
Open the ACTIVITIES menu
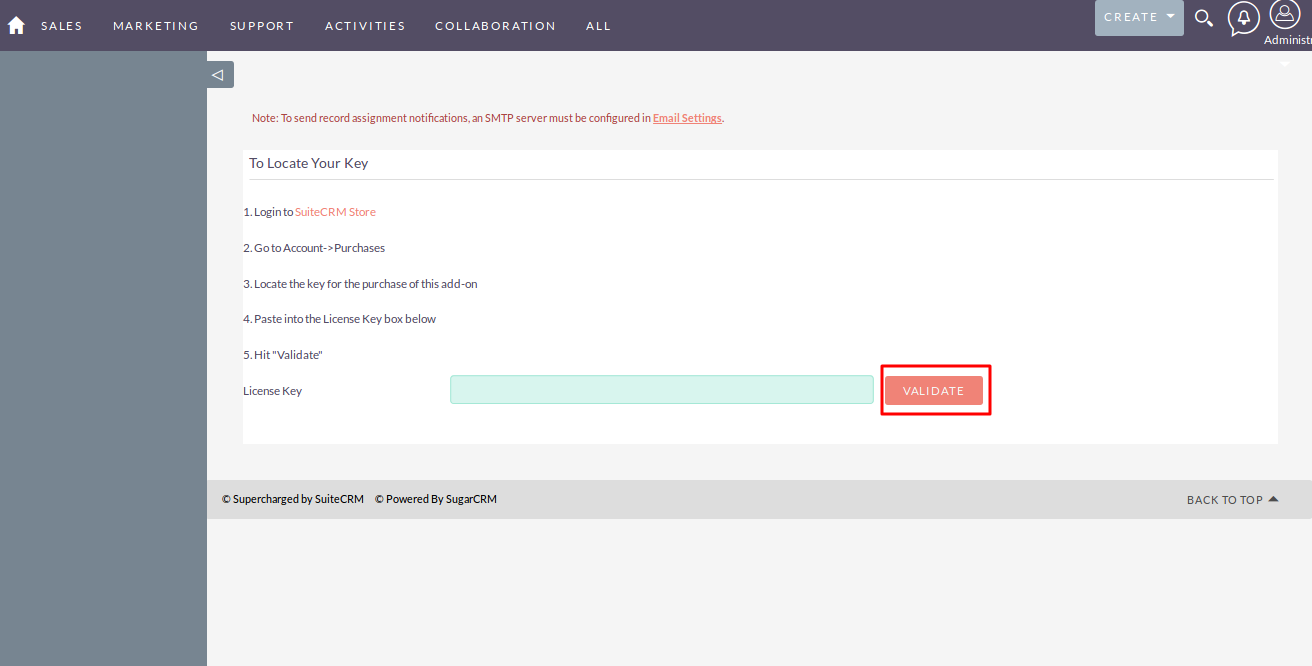(365, 26)
